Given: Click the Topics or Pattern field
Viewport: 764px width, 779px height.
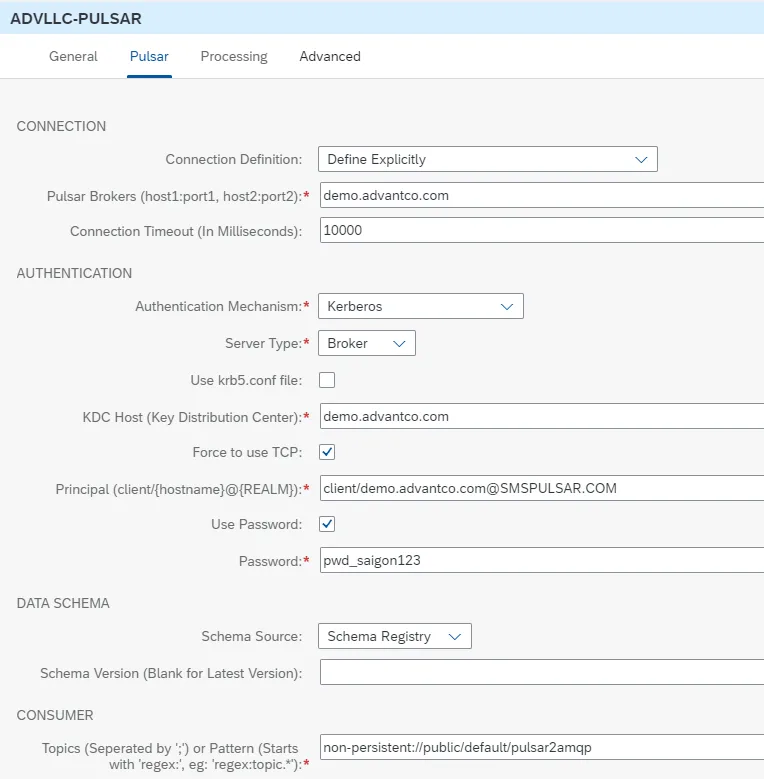Looking at the screenshot, I should tap(541, 747).
